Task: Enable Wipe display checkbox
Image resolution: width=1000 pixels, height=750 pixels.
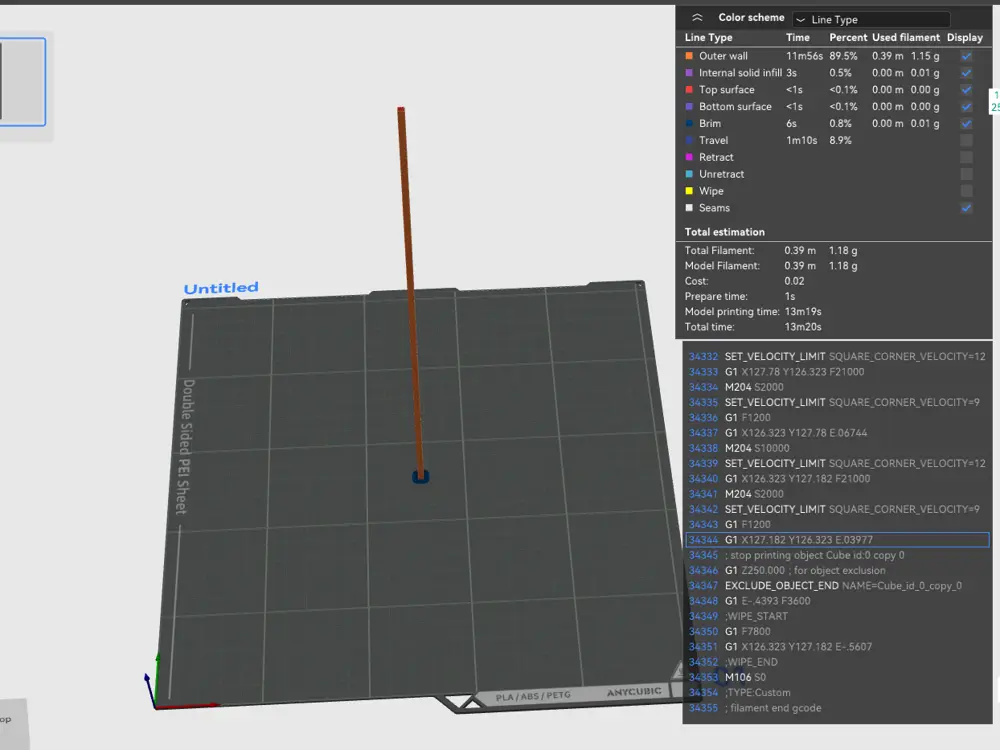Action: coord(966,191)
